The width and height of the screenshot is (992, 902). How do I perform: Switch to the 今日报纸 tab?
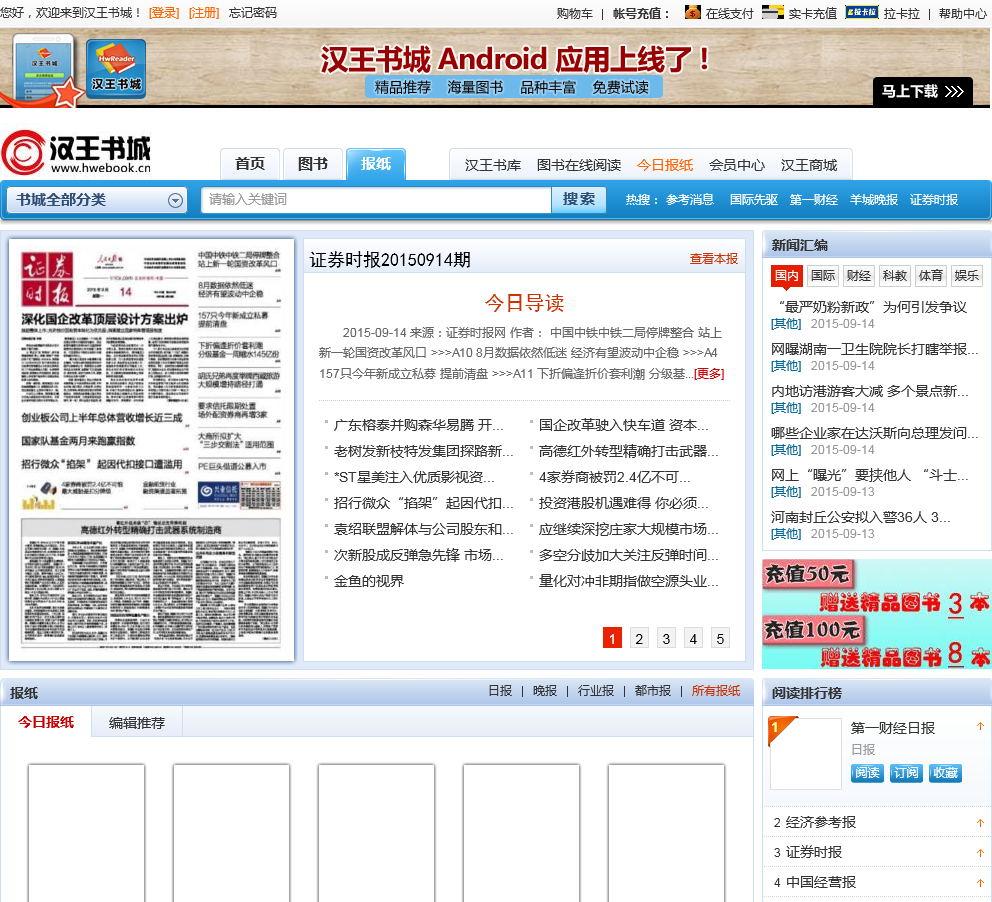click(x=46, y=722)
